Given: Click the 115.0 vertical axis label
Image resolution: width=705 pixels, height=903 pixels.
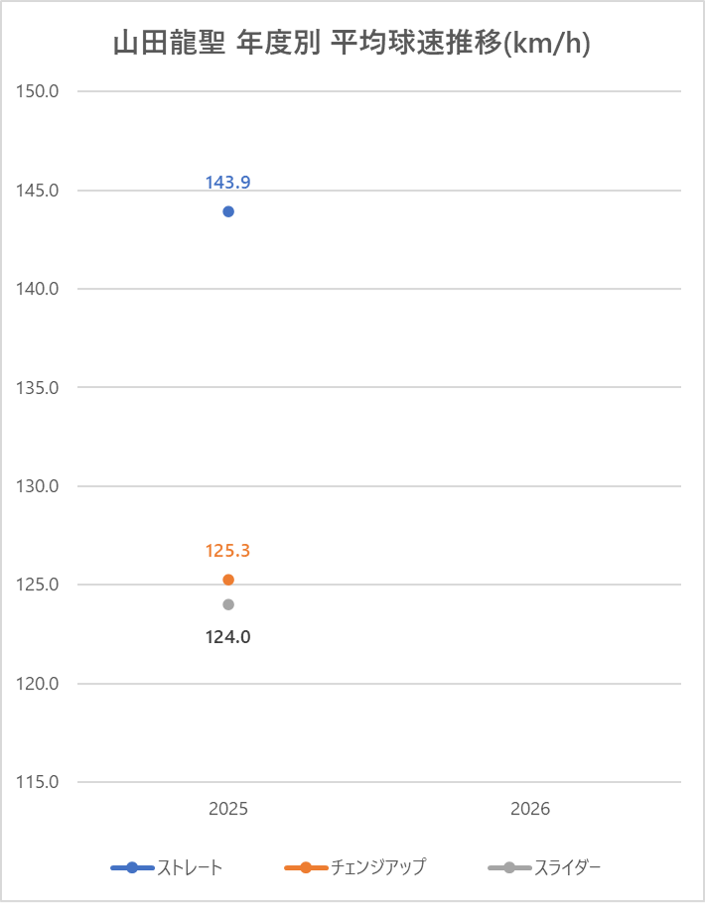Looking at the screenshot, I should (40, 782).
